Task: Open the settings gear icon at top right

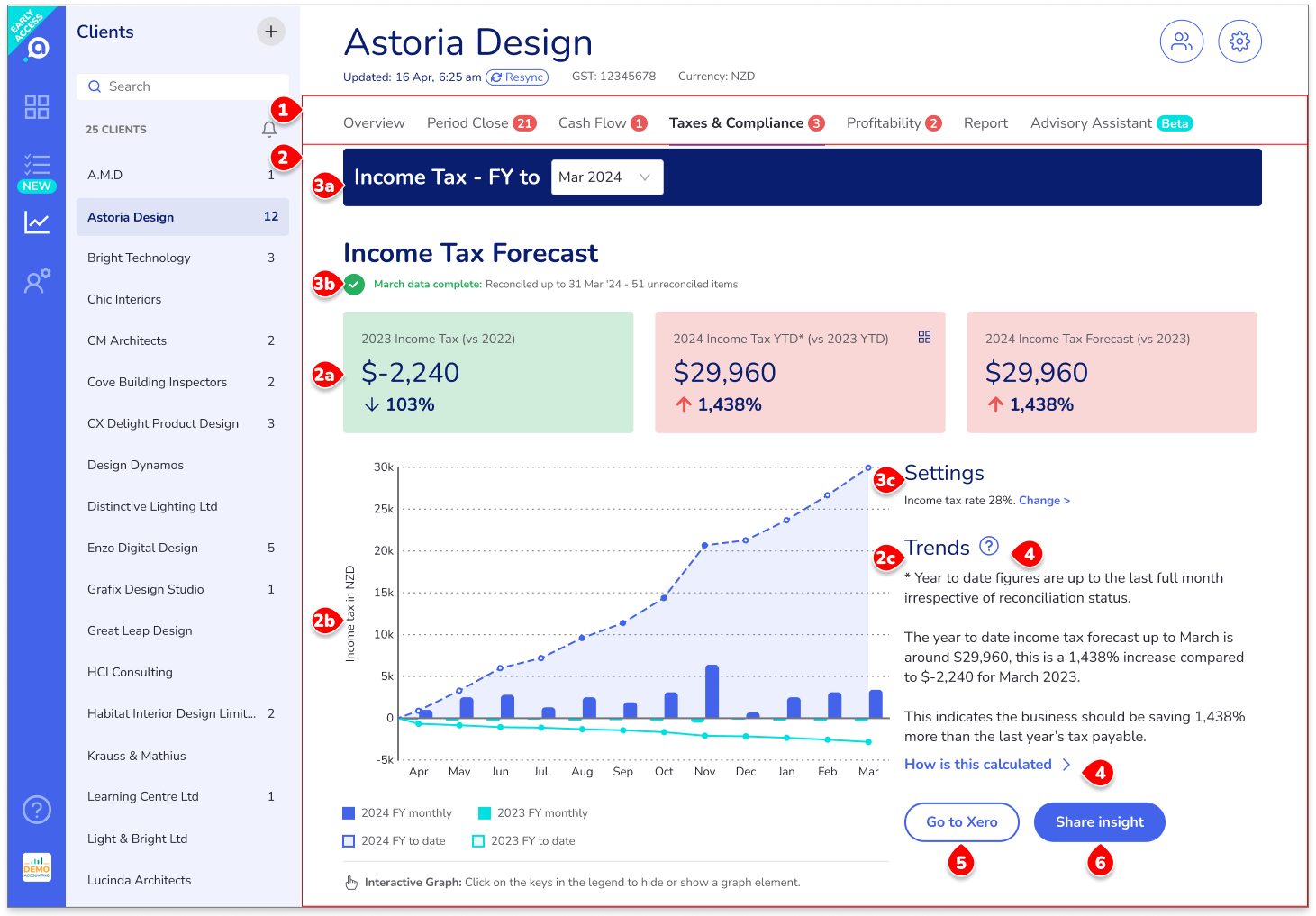Action: coord(1239,41)
